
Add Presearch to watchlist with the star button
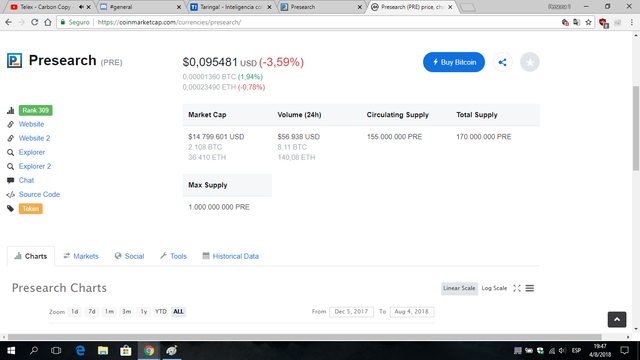(x=530, y=62)
